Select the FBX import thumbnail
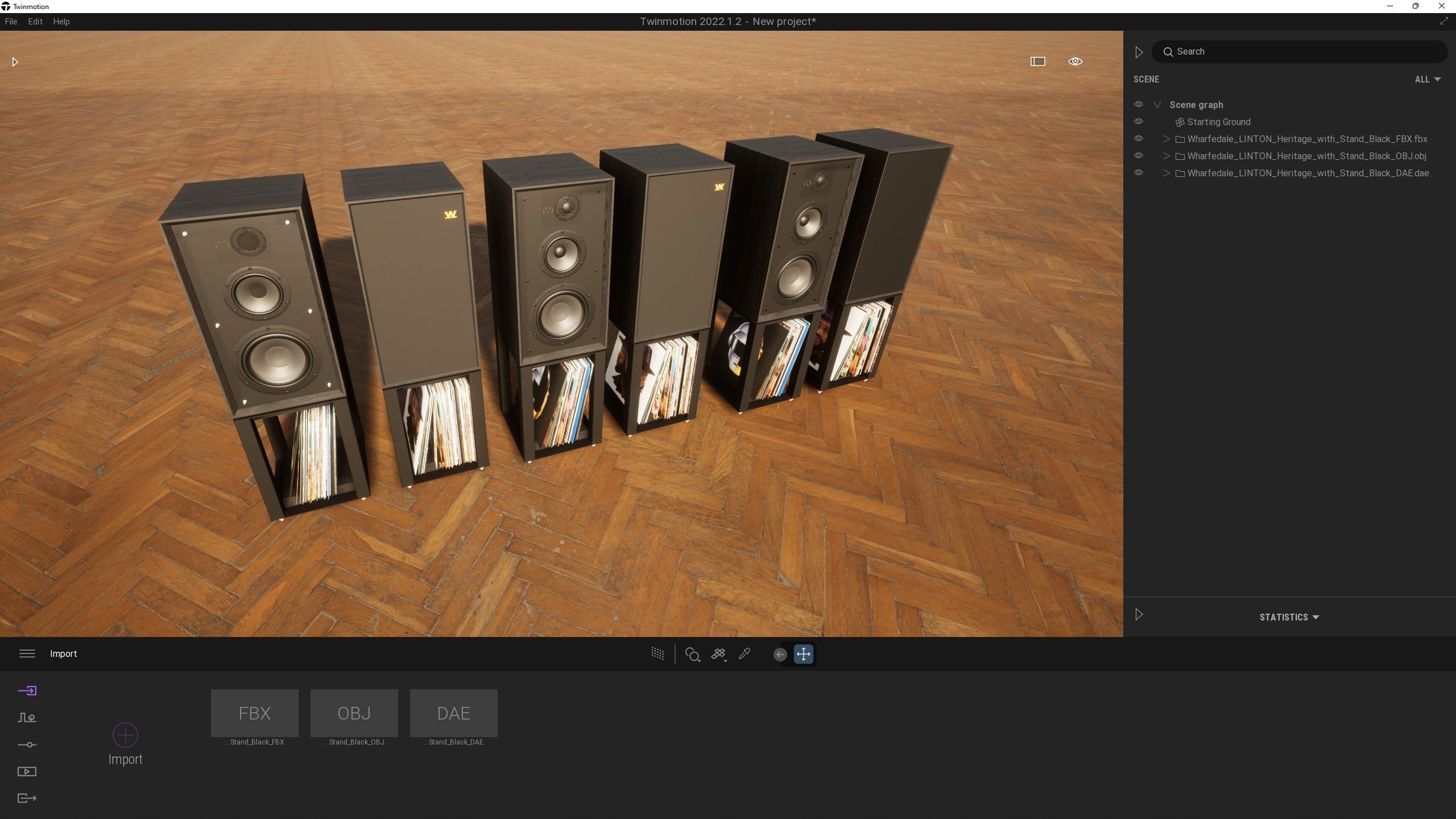This screenshot has width=1456, height=819. [x=254, y=713]
